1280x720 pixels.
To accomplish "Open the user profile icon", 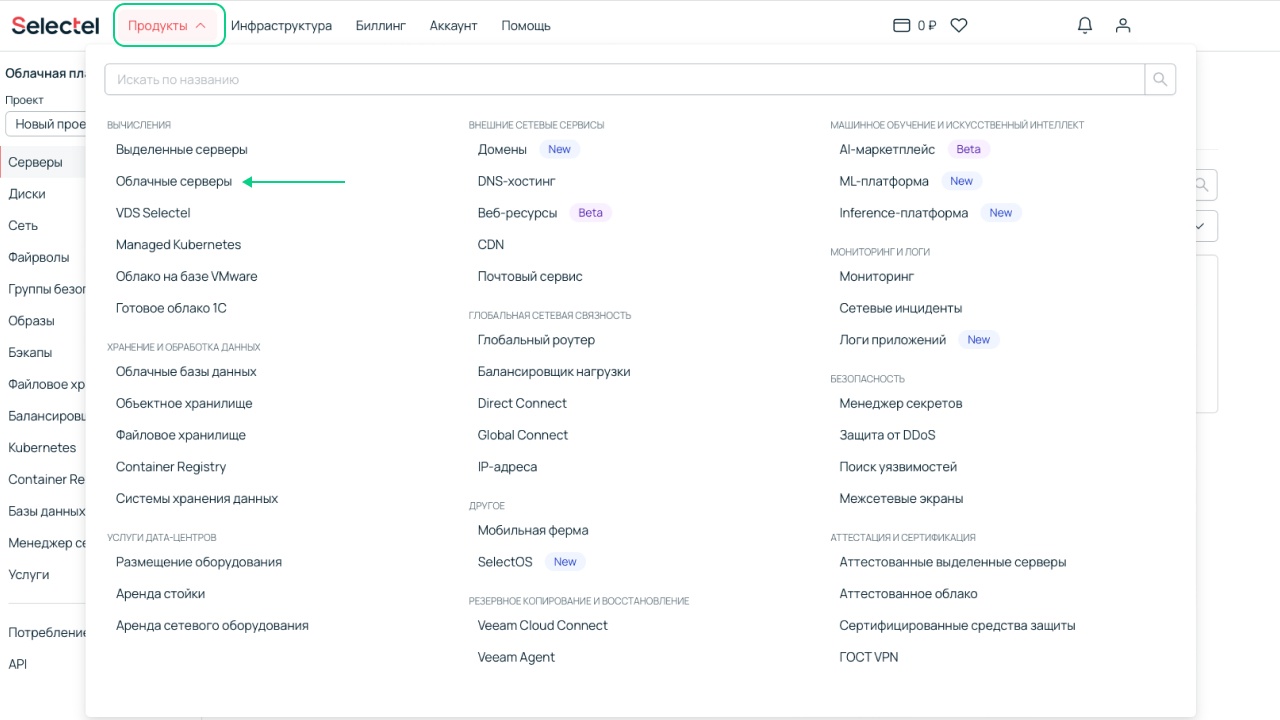I will tap(1123, 26).
